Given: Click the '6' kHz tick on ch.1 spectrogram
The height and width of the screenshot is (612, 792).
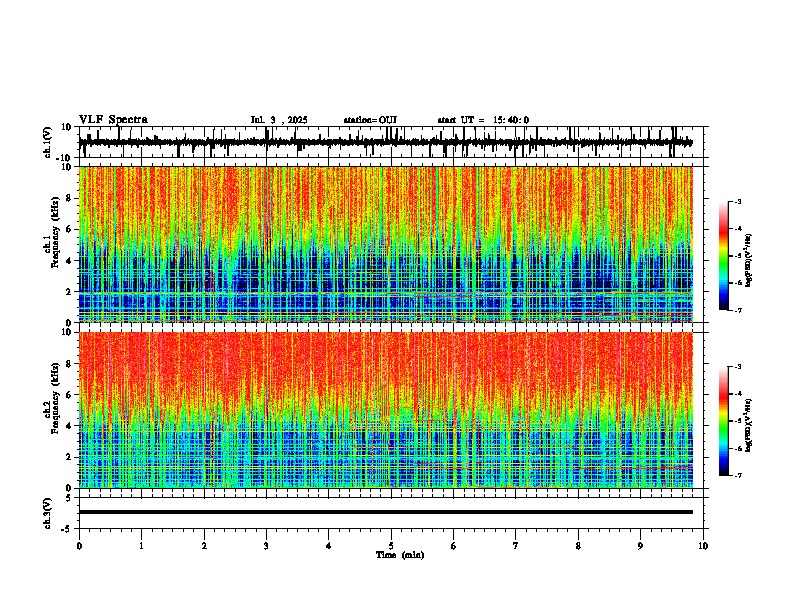Looking at the screenshot, I should tap(69, 229).
